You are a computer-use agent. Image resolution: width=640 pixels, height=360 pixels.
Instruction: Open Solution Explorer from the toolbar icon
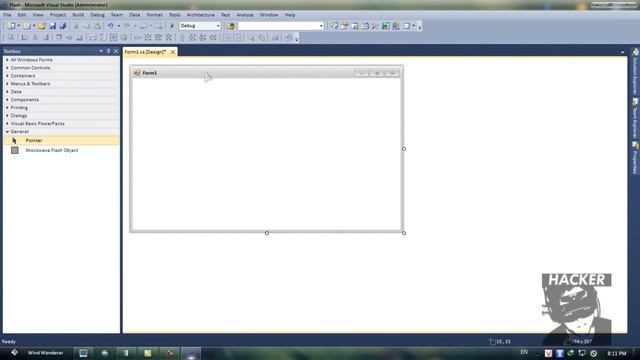point(334,26)
